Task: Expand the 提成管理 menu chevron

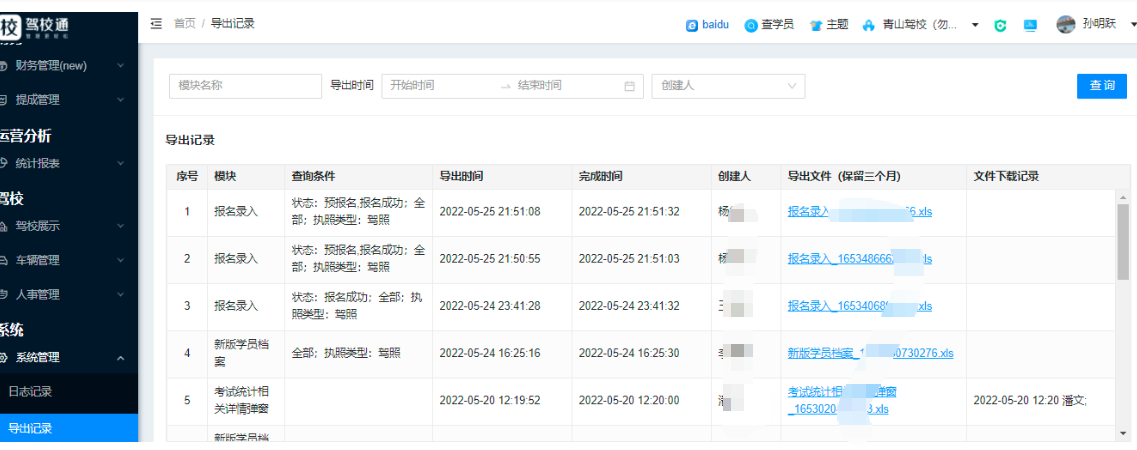Action: pyautogui.click(x=120, y=100)
